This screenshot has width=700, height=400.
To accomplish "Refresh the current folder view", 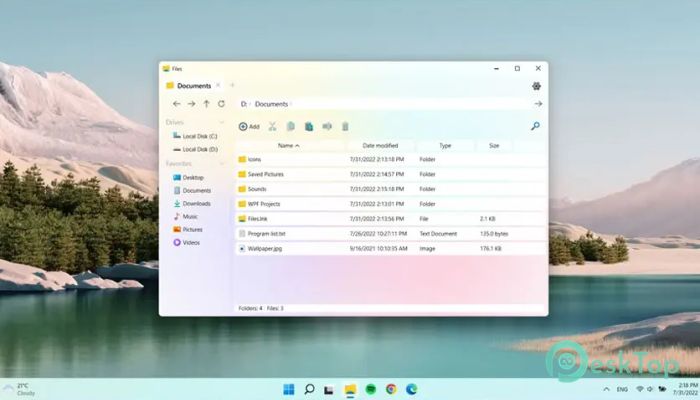I will point(221,104).
